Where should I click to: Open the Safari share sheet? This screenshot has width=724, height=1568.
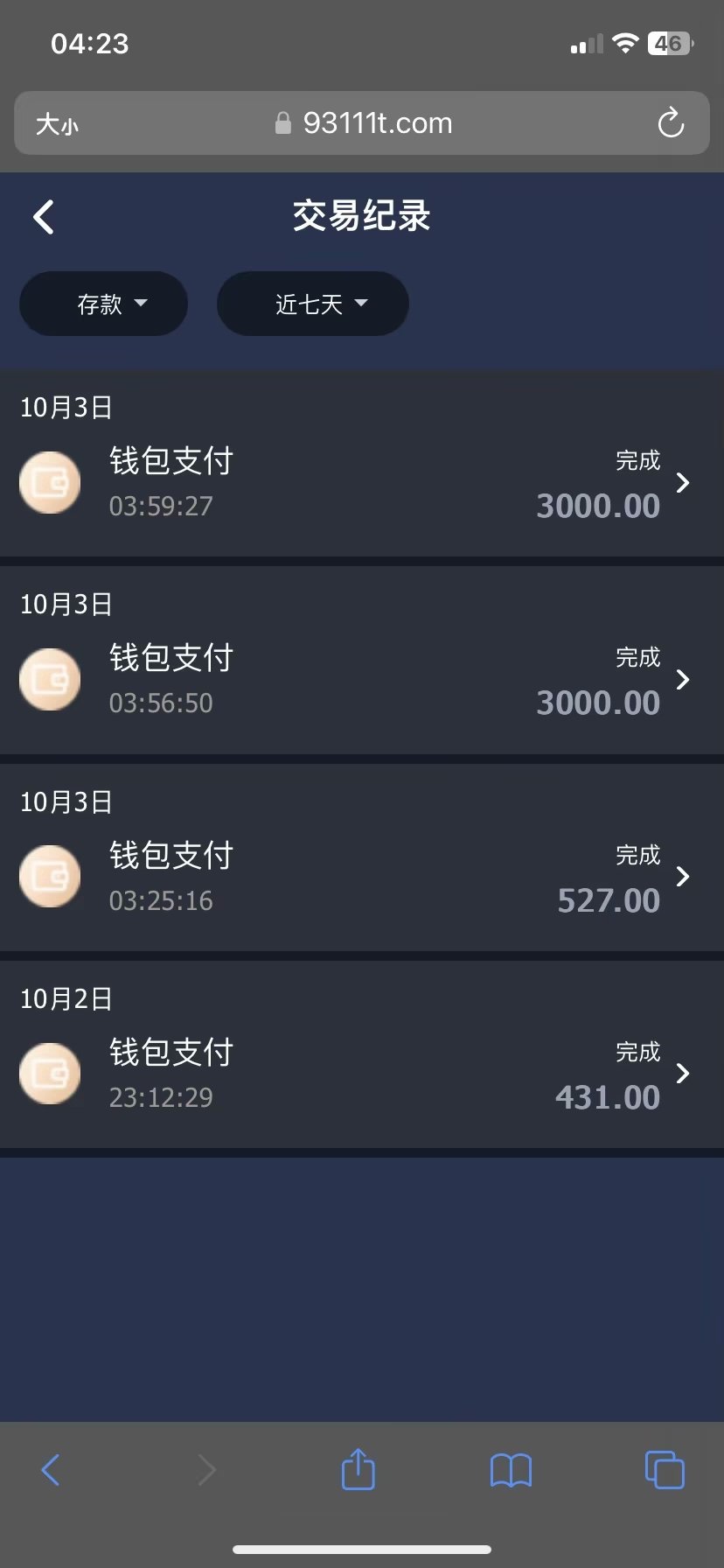click(x=358, y=1469)
